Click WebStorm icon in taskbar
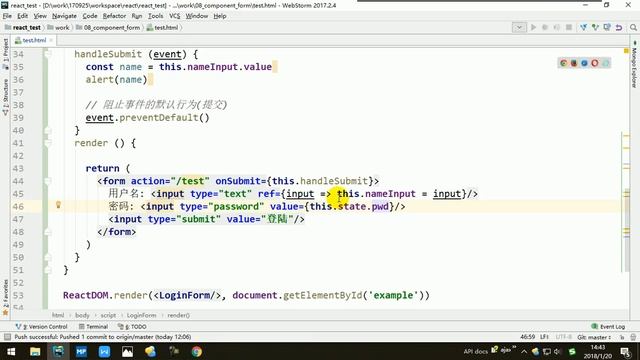This screenshot has width=640, height=360. pyautogui.click(x=58, y=351)
